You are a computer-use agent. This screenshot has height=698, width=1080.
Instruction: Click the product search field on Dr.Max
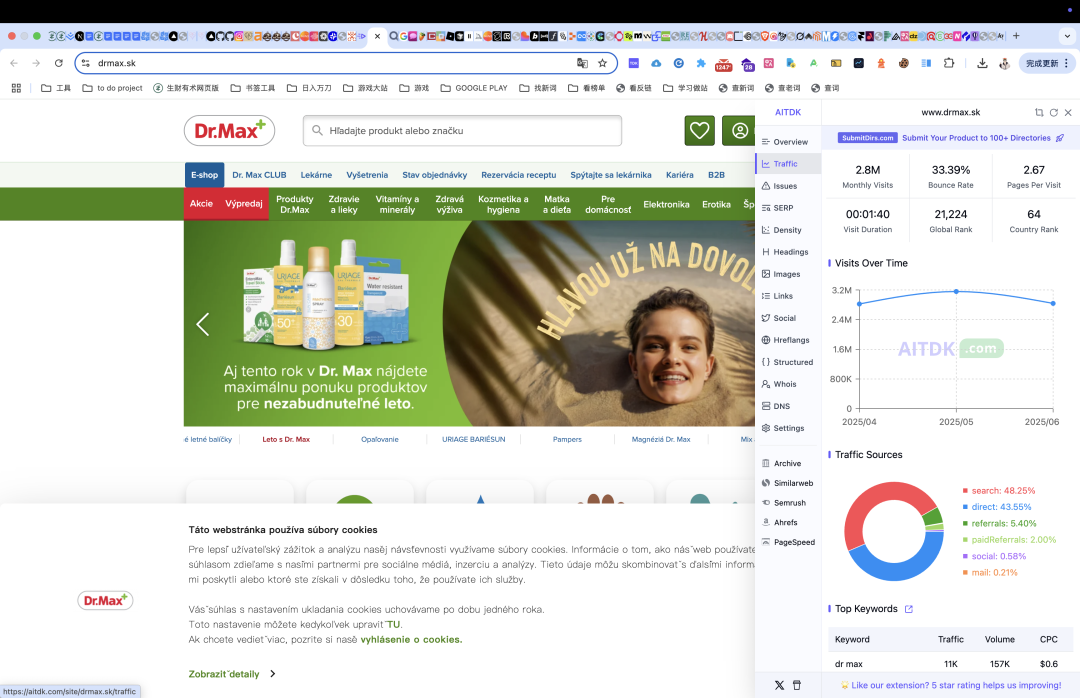pos(462,131)
